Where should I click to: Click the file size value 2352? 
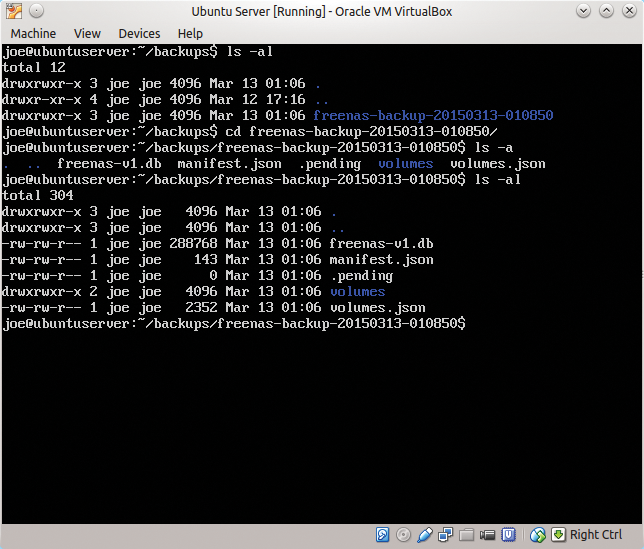201,308
